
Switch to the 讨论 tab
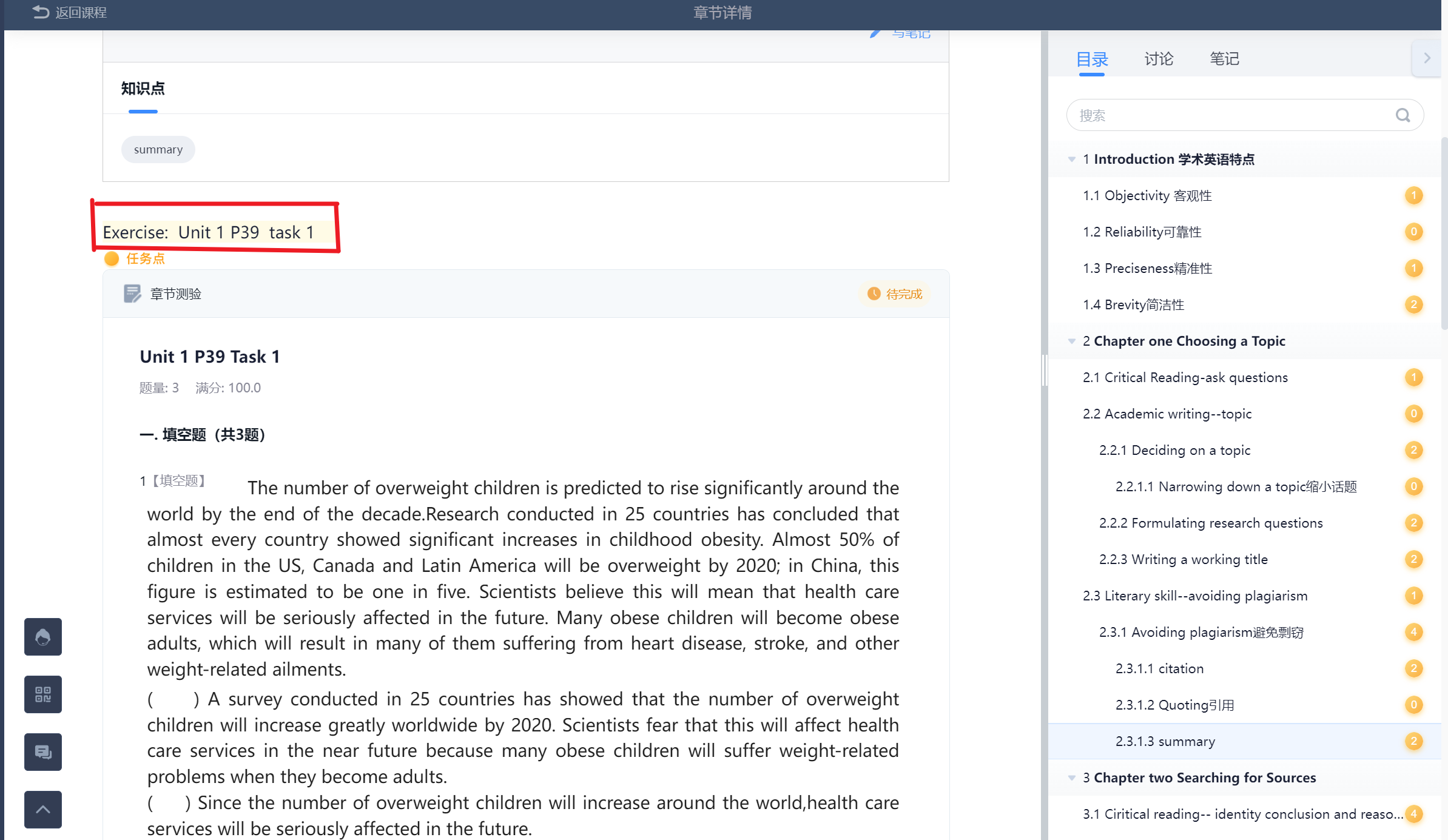(x=1158, y=59)
